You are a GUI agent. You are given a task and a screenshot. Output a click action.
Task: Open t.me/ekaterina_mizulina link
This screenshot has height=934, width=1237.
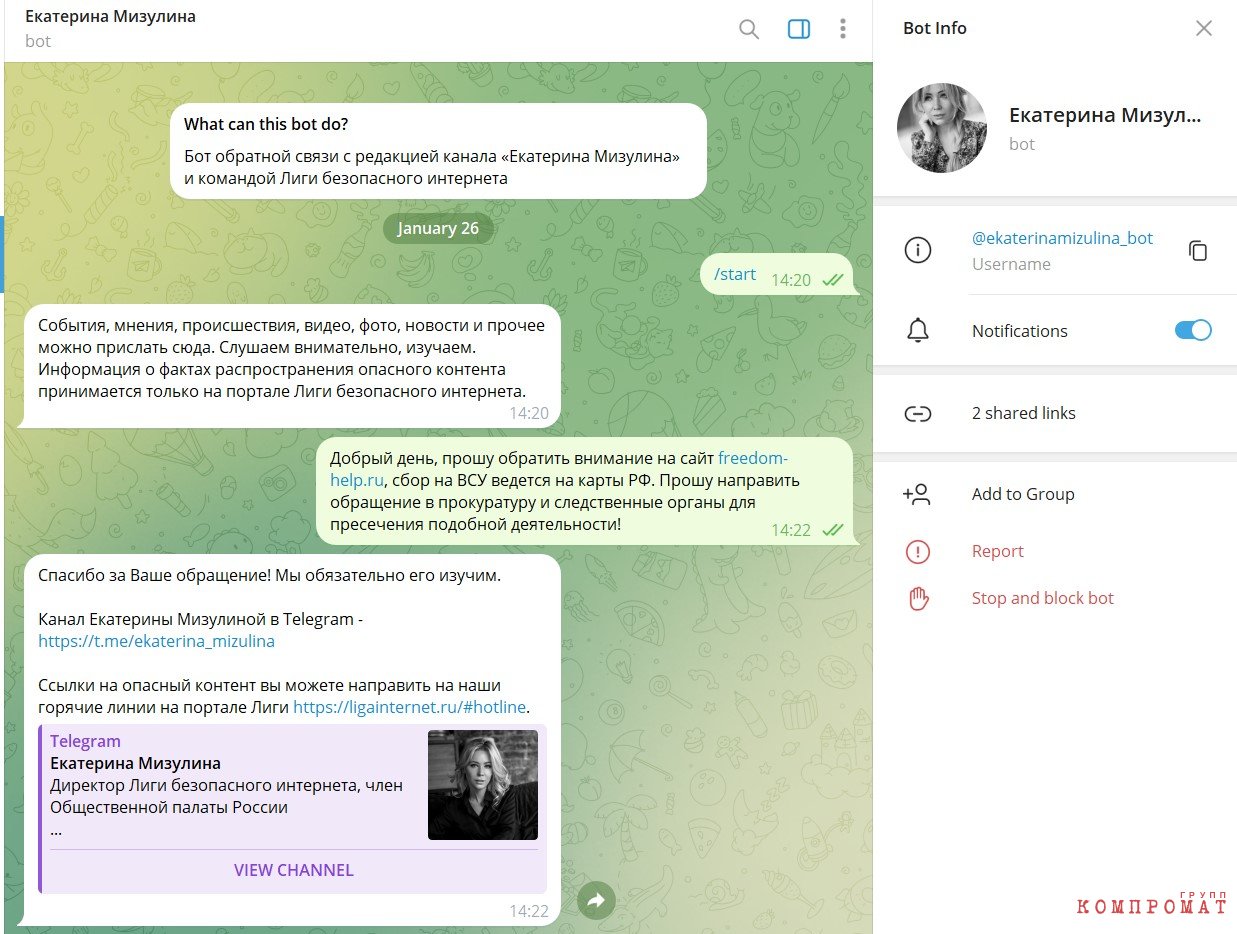click(x=156, y=641)
